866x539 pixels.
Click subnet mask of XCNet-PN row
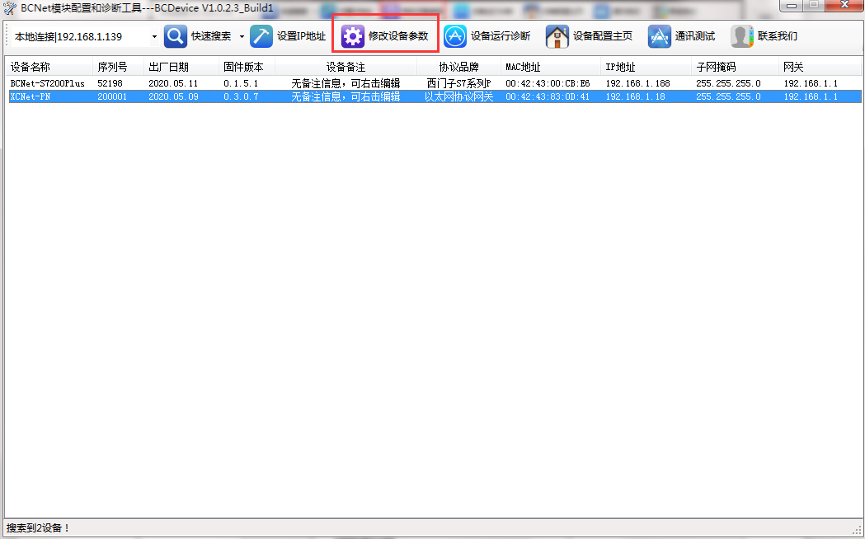728,97
